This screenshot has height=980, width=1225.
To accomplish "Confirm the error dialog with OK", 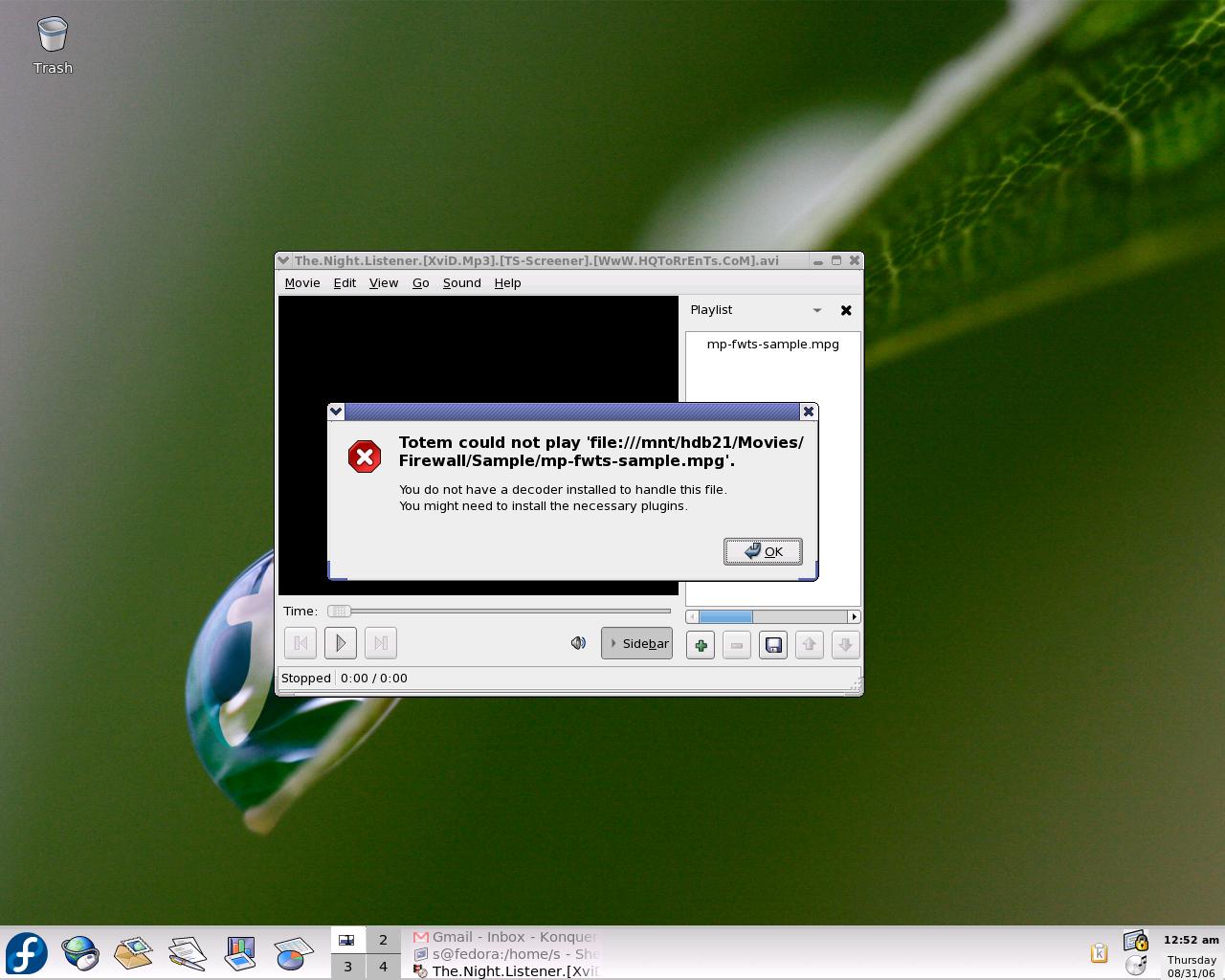I will (763, 551).
